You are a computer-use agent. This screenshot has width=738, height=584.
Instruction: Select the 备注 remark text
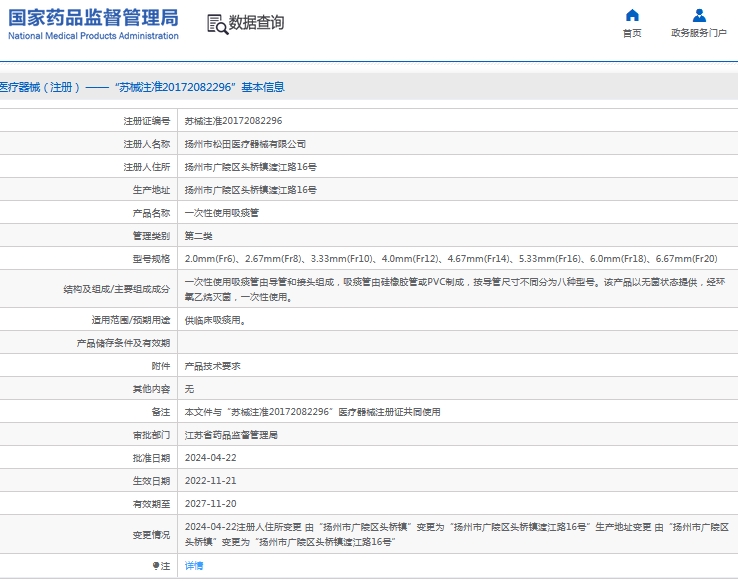pos(313,412)
